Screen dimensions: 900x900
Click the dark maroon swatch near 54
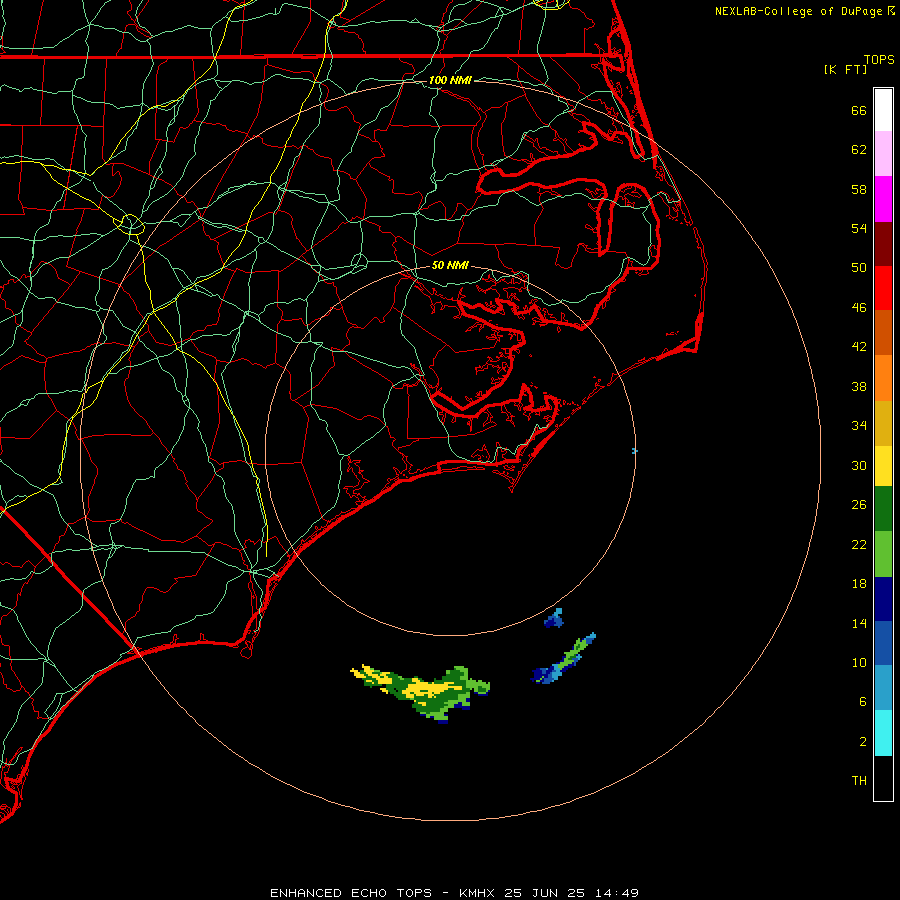pyautogui.click(x=883, y=243)
